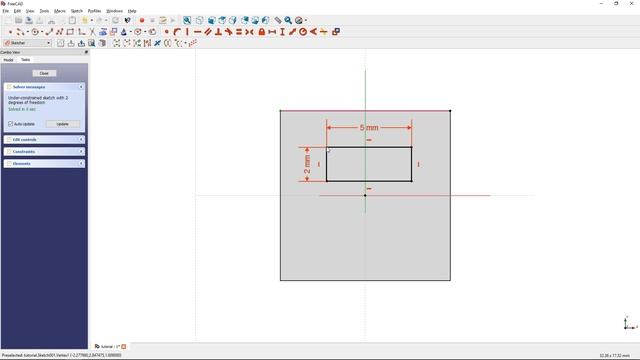Apply the Equal constraint
Viewport: 640px width, 360px height.
[x=239, y=32]
